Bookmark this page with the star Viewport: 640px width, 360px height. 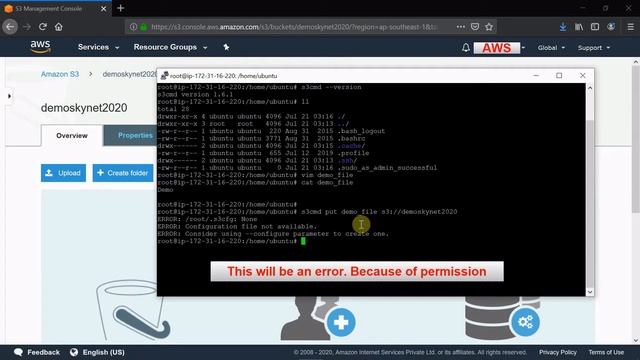click(489, 27)
